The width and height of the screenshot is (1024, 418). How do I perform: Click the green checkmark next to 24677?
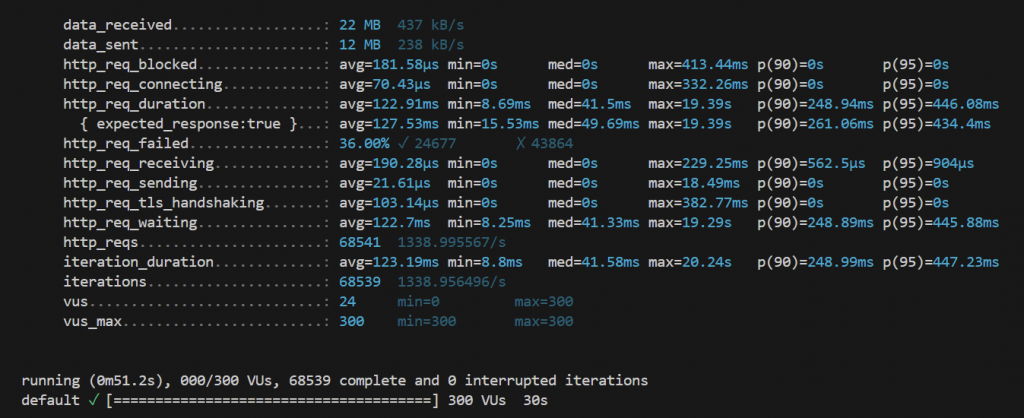tap(403, 143)
